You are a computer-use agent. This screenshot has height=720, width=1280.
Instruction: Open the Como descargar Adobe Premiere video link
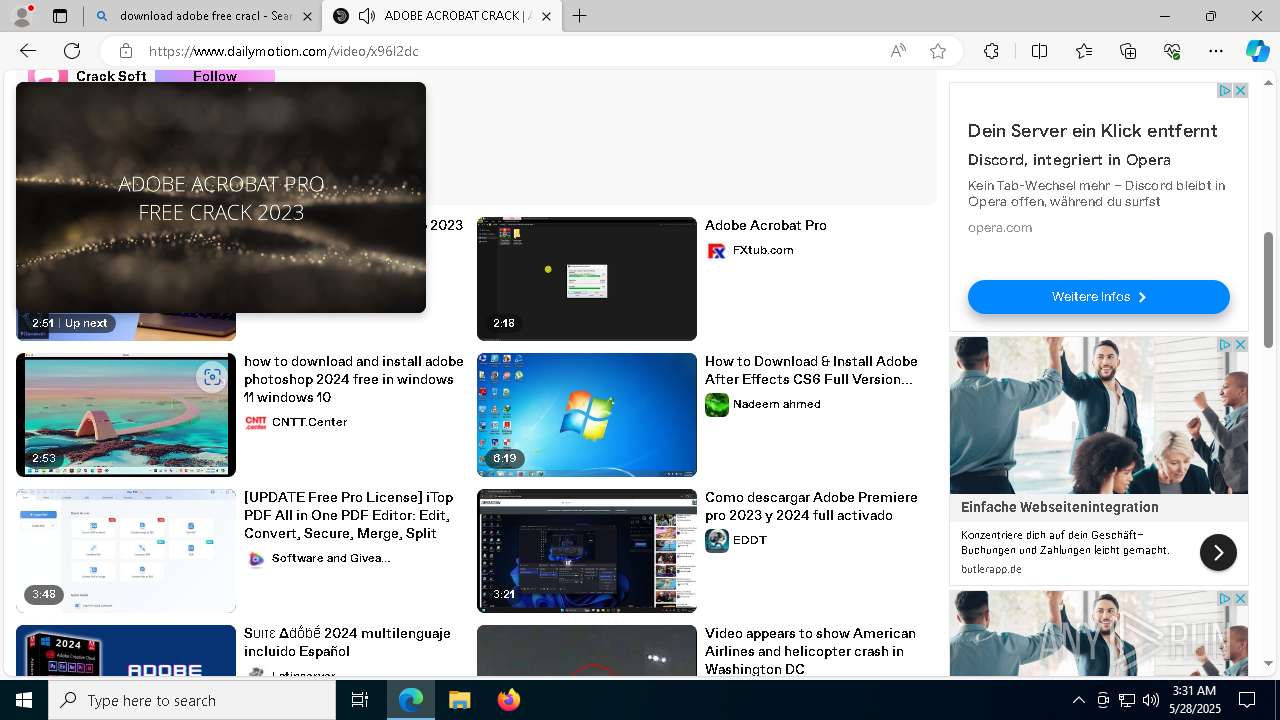(811, 506)
